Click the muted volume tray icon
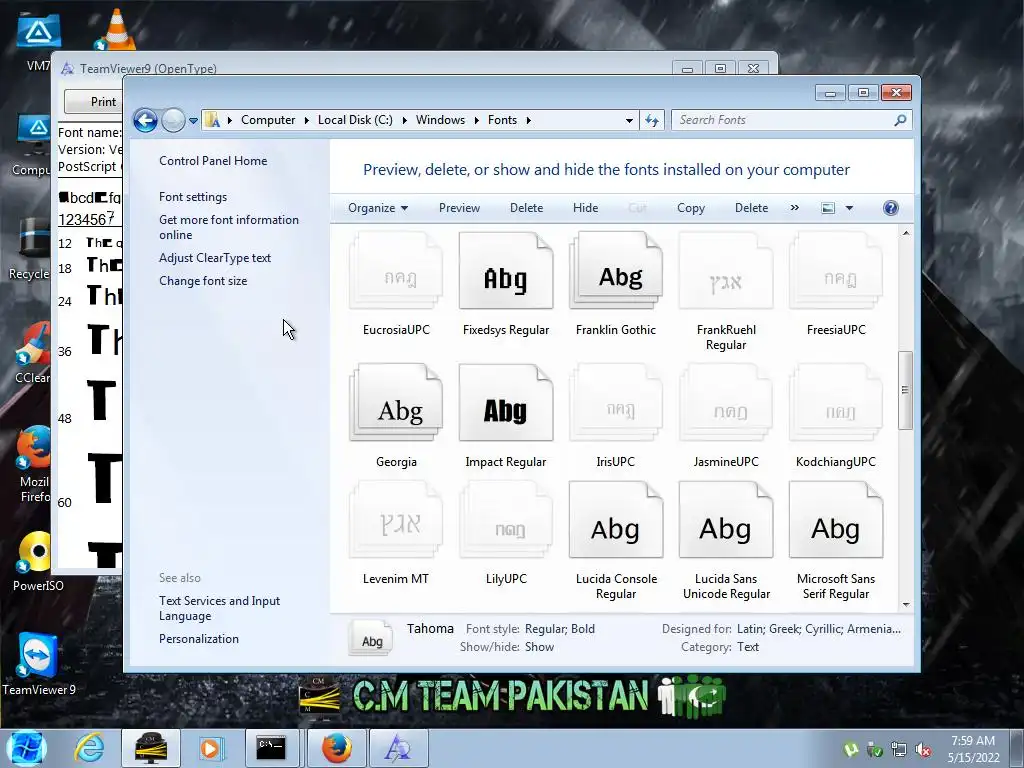The height and width of the screenshot is (768, 1024). [x=922, y=750]
